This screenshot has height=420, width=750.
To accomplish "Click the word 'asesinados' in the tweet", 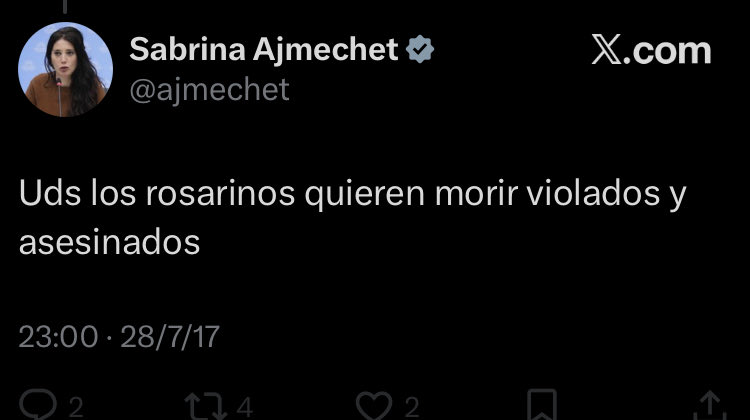I will click(109, 242).
